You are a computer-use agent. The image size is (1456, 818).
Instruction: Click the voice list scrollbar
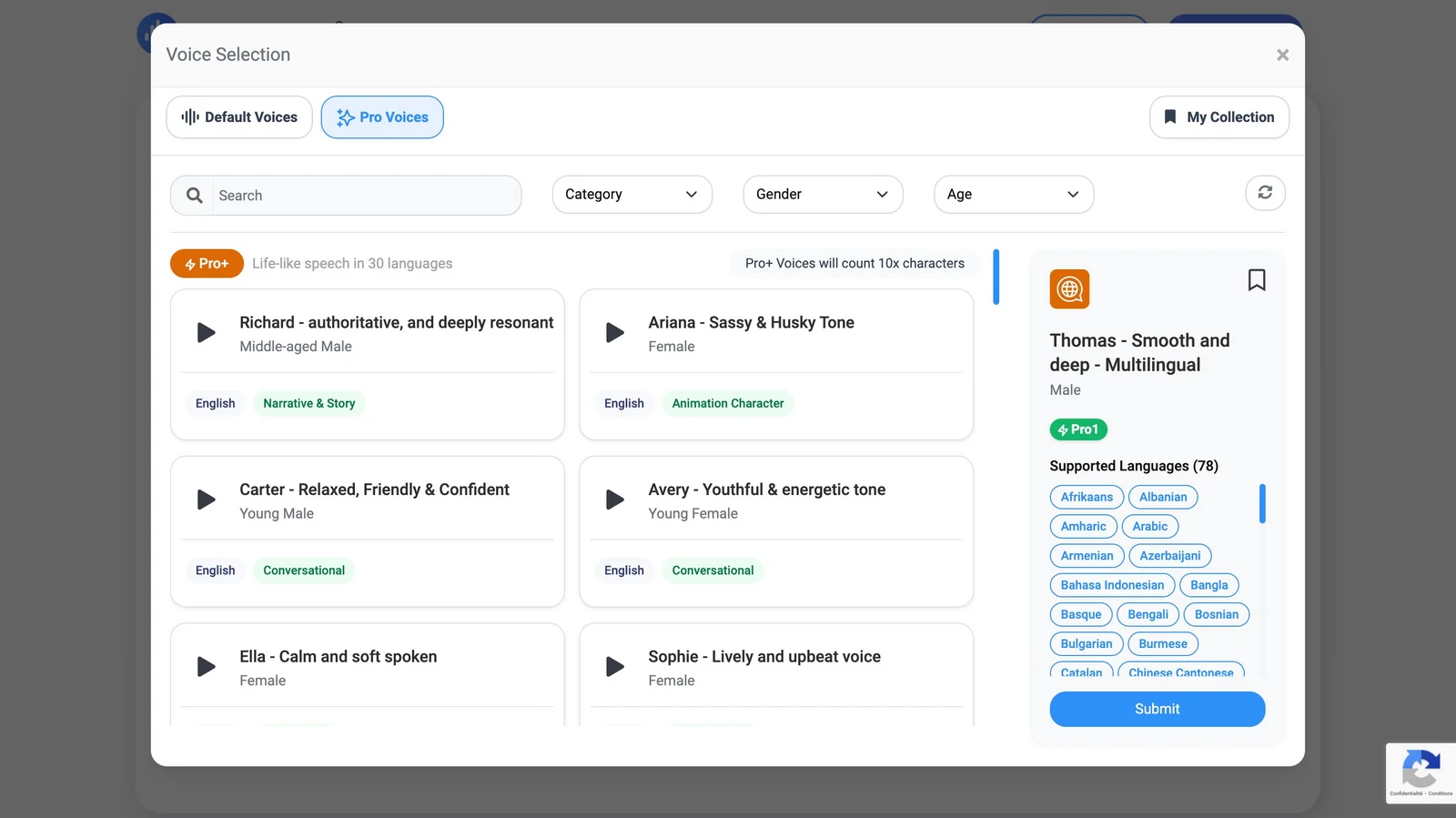pos(996,277)
